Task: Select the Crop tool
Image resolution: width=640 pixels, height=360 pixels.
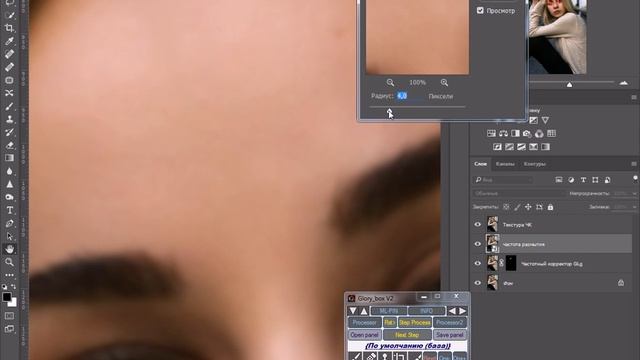Action: pos(9,28)
